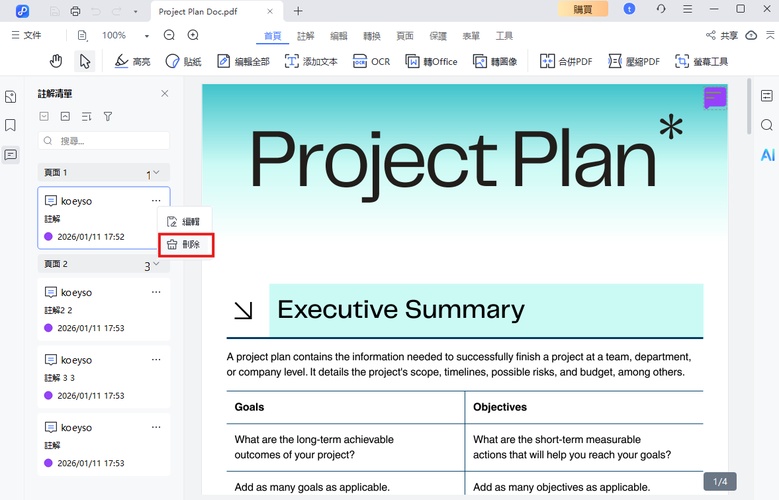Click the 購買 purchase button
This screenshot has height=500, width=779.
[582, 9]
